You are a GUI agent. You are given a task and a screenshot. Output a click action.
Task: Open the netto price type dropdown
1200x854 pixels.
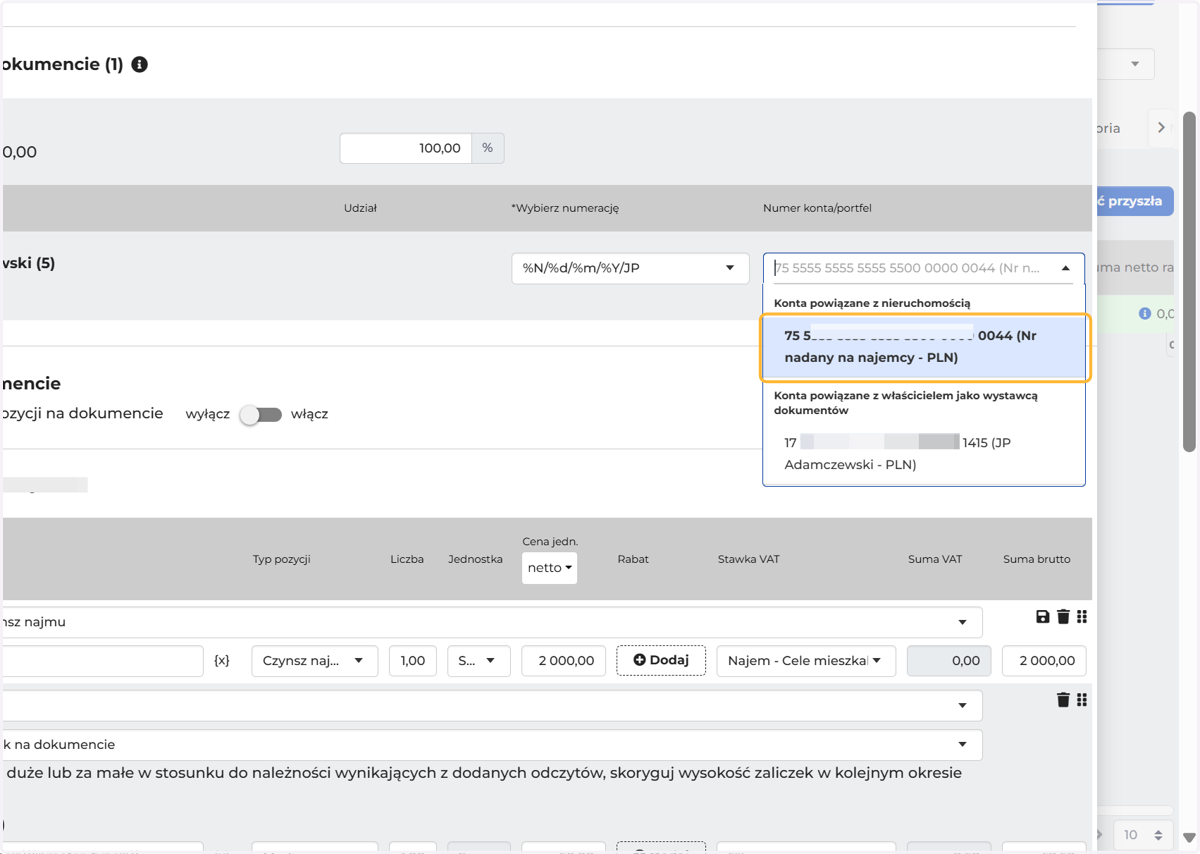pyautogui.click(x=549, y=568)
